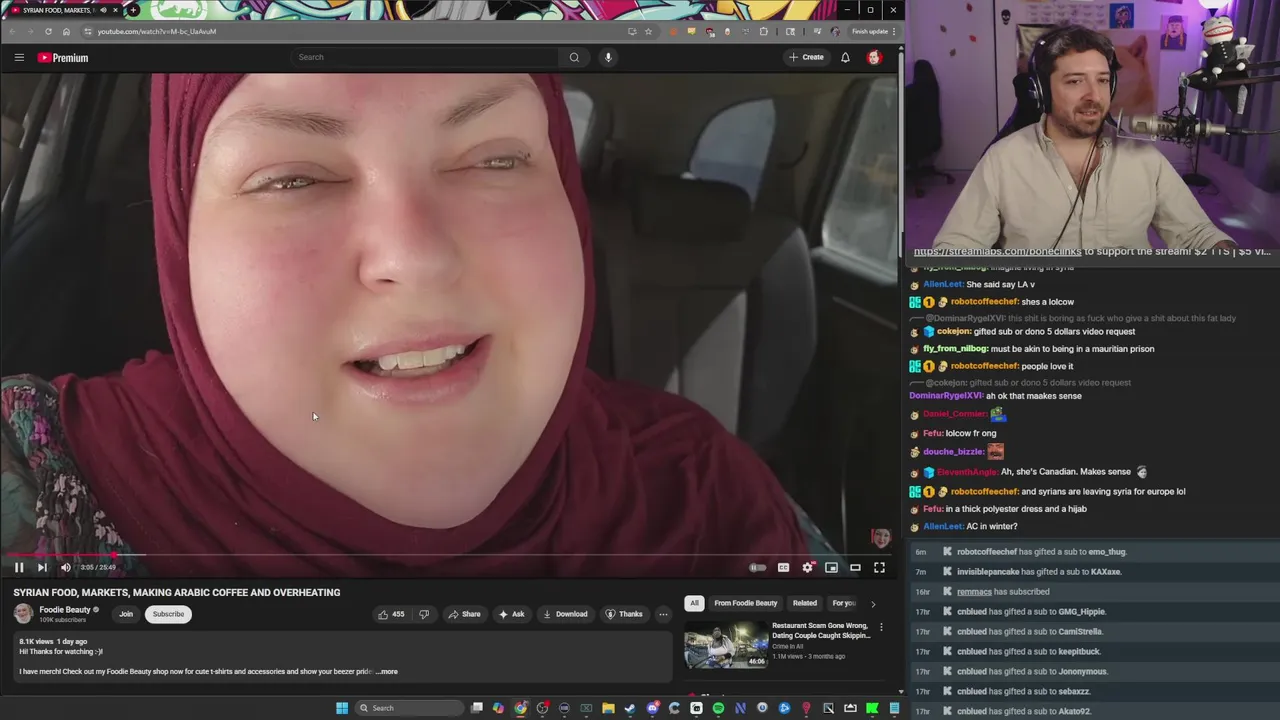Select the All filter chip
The height and width of the screenshot is (720, 1280).
[x=694, y=603]
